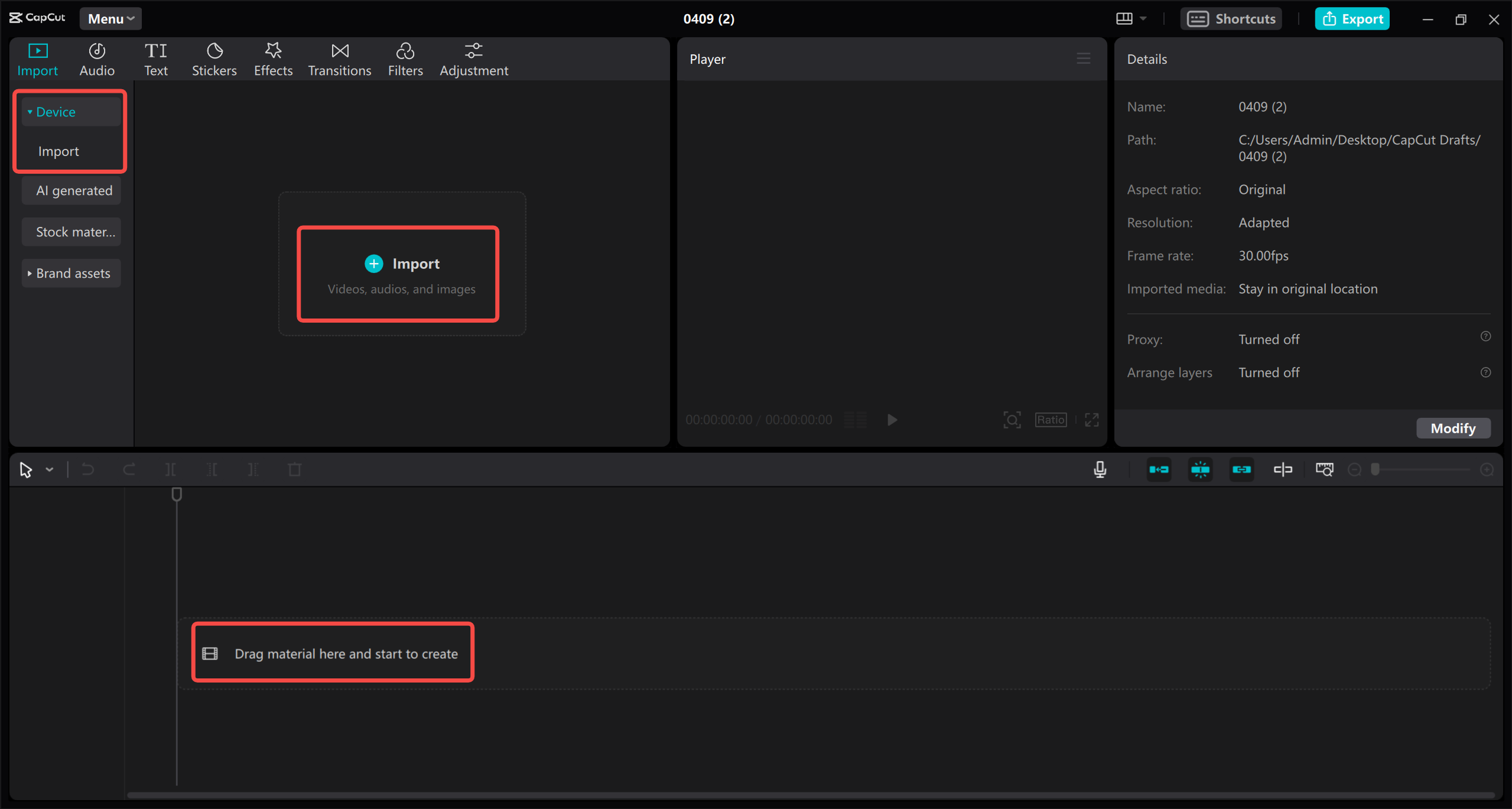The height and width of the screenshot is (809, 1512).
Task: Switch to the Audio panel
Action: point(96,59)
